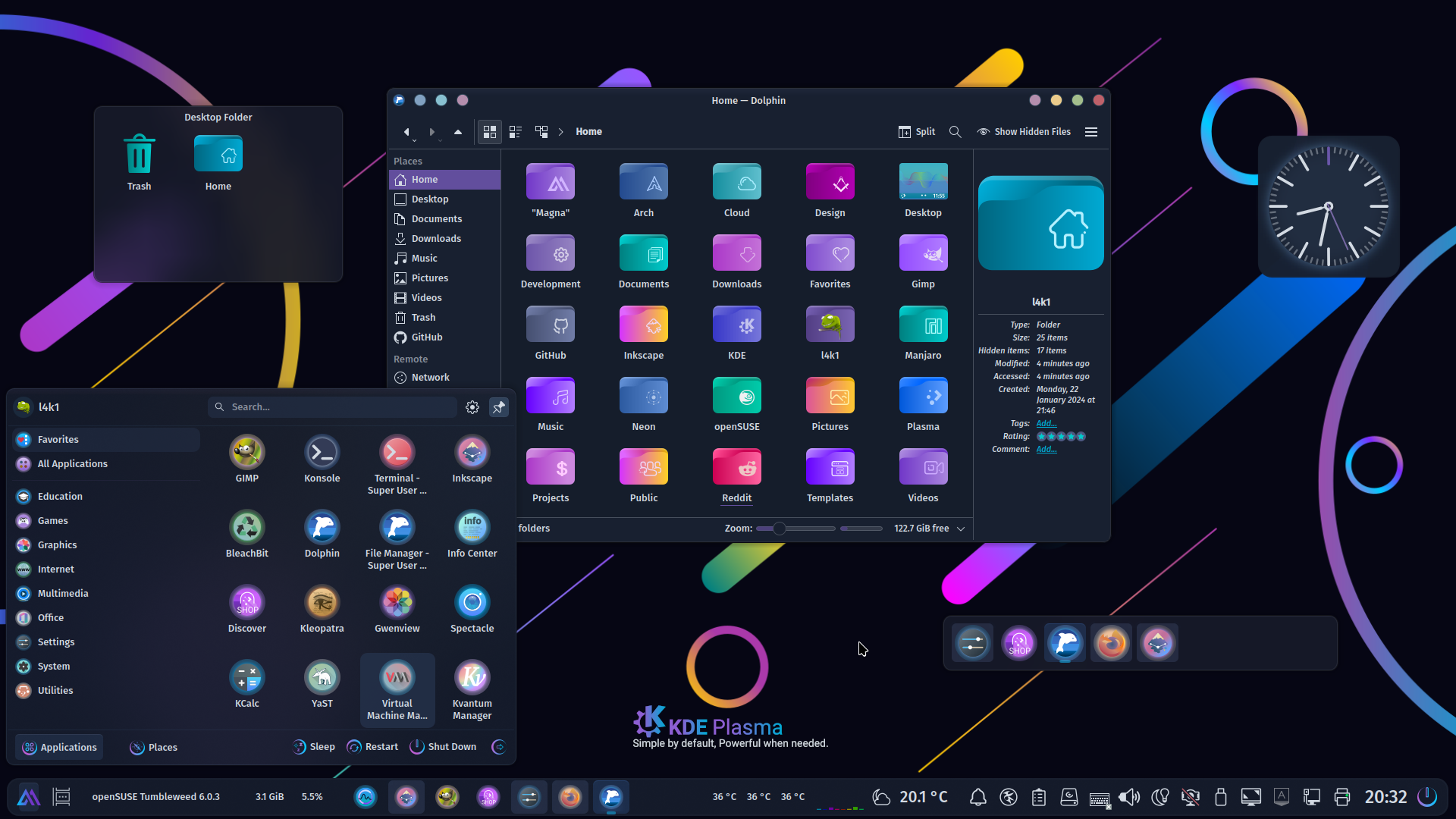
Task: Open more session options arrow in launcher
Action: 498,747
